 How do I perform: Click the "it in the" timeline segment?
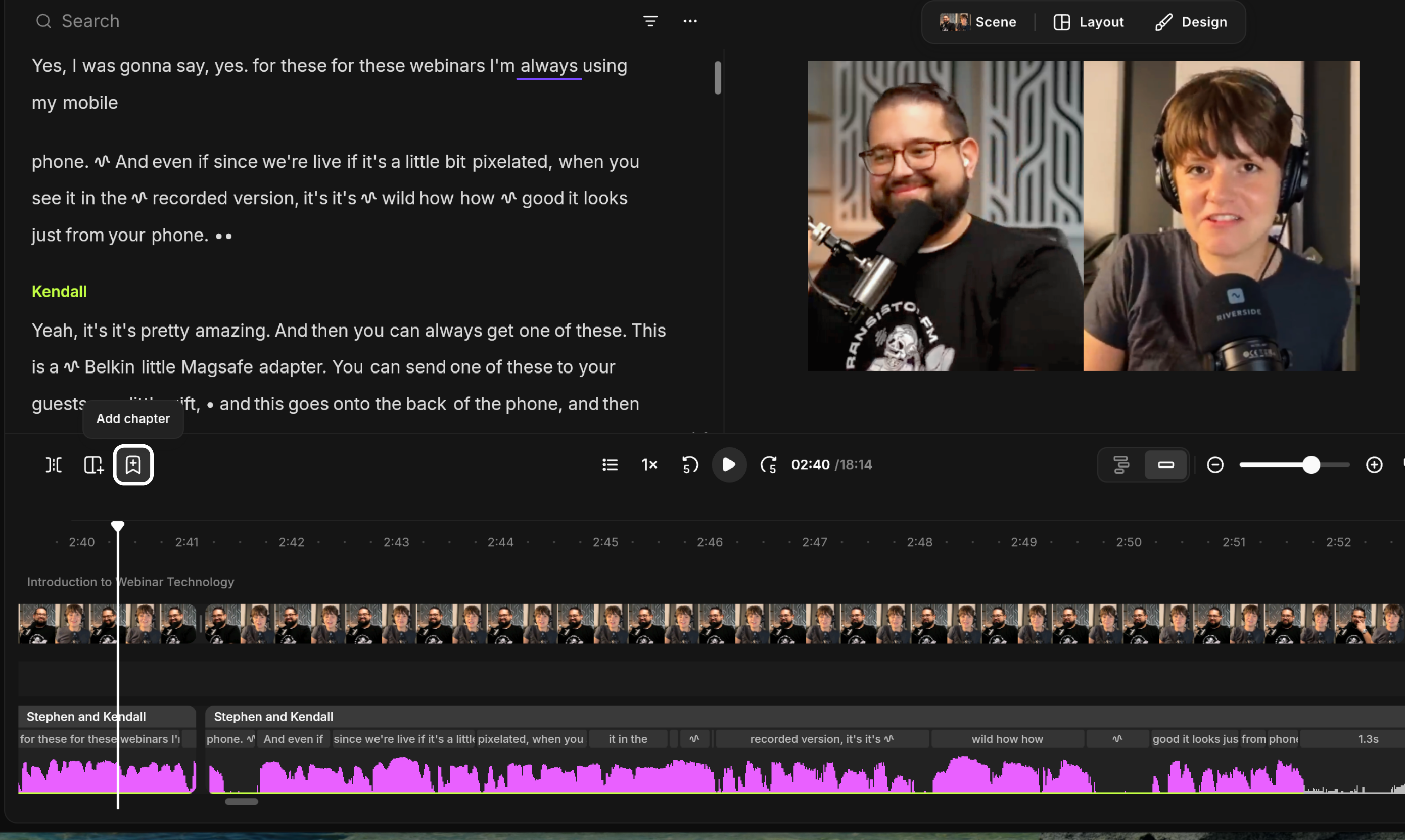(x=628, y=739)
